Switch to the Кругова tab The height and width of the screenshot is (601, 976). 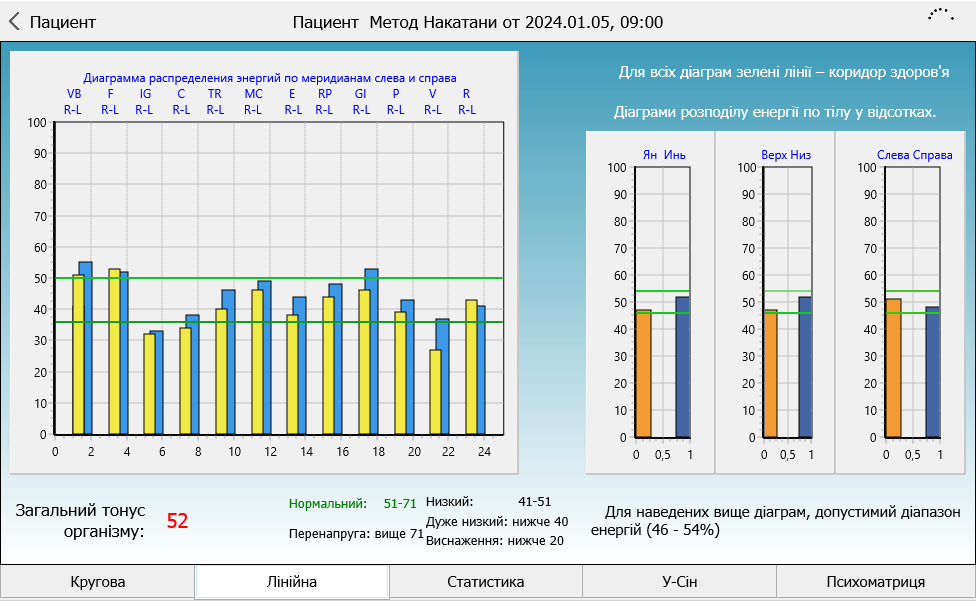pos(98,582)
